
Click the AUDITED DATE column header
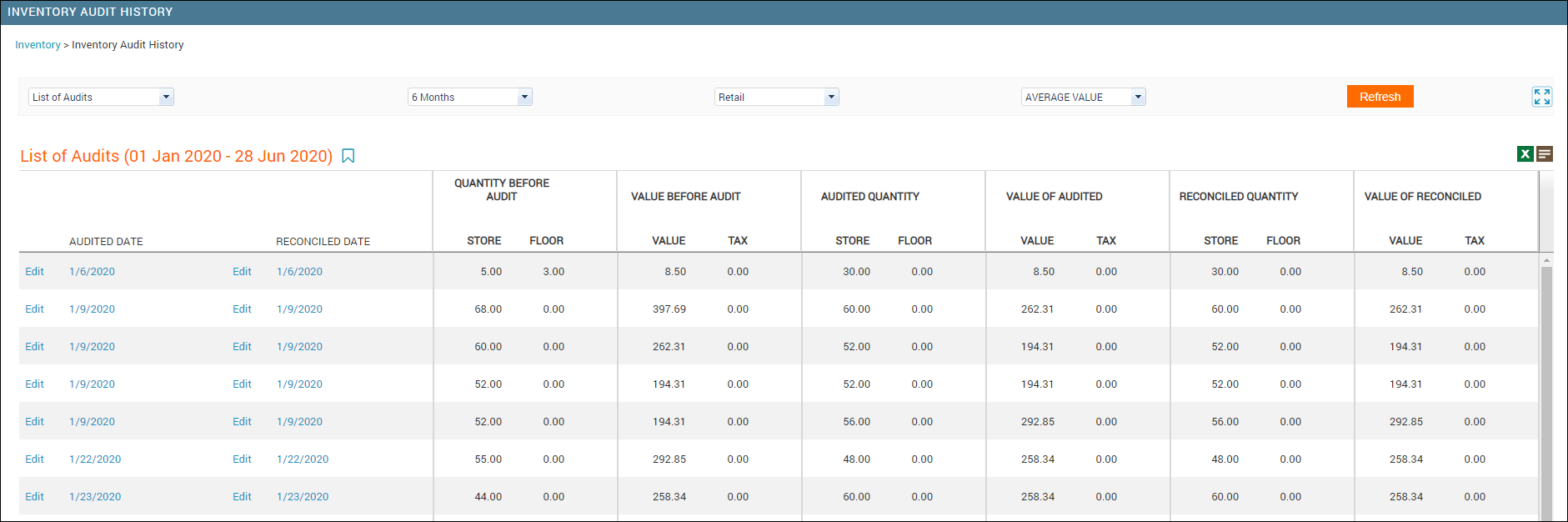pyautogui.click(x=106, y=241)
